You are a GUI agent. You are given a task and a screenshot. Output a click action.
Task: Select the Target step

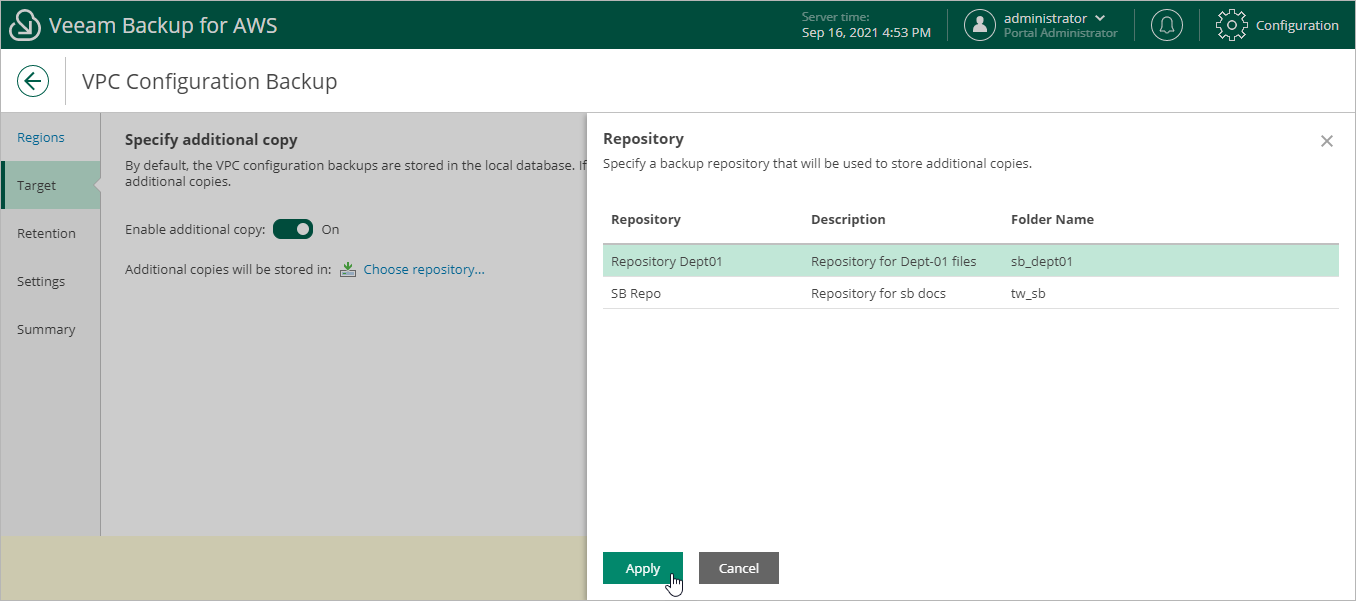coord(36,185)
